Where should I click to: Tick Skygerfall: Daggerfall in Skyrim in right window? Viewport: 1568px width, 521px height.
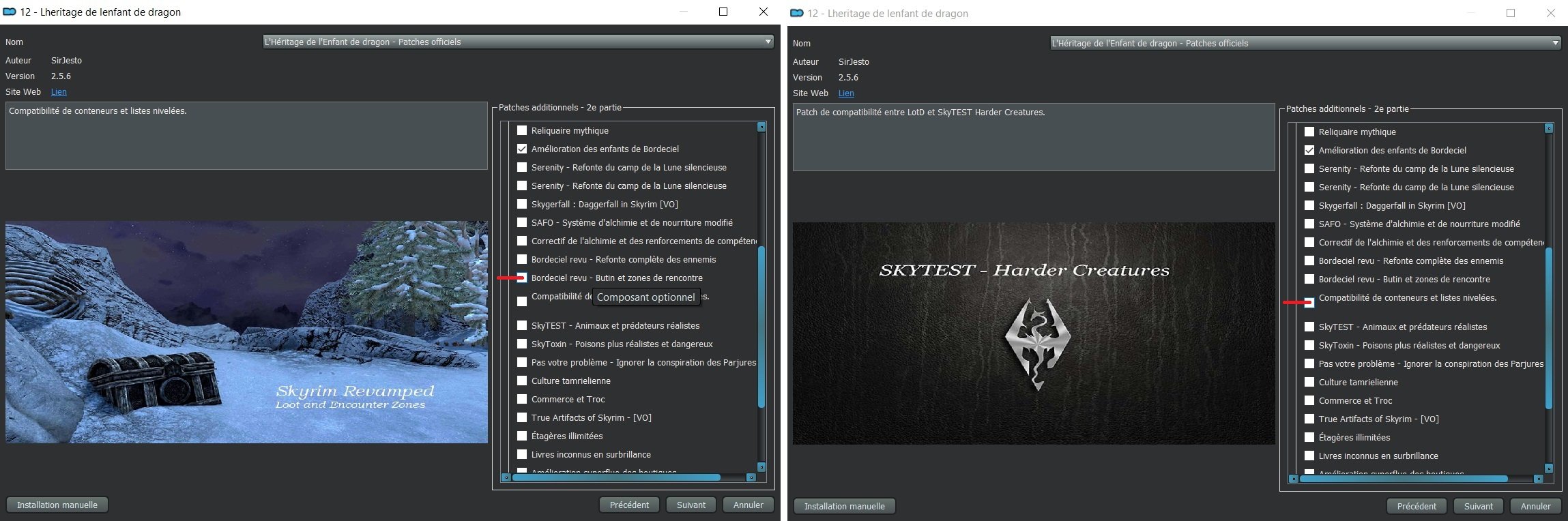coord(1309,205)
